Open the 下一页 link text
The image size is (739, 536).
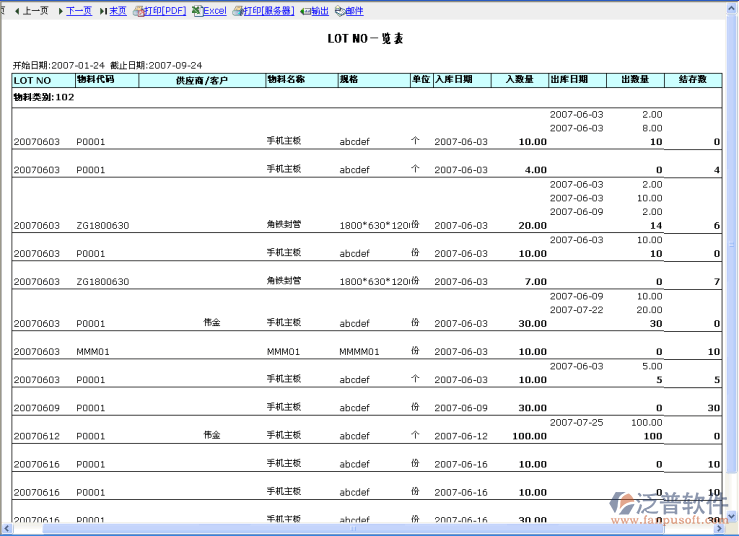(x=79, y=11)
